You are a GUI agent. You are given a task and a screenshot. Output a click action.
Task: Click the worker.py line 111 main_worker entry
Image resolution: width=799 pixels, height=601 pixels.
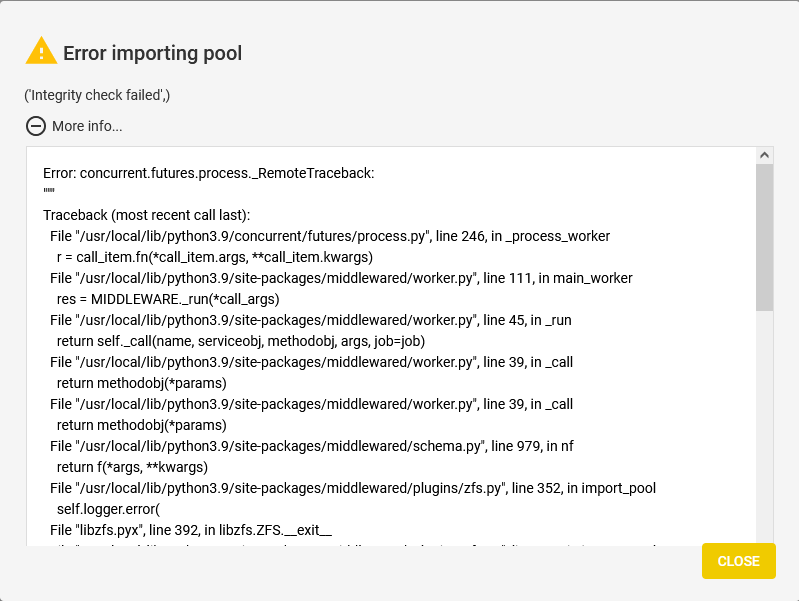click(341, 278)
